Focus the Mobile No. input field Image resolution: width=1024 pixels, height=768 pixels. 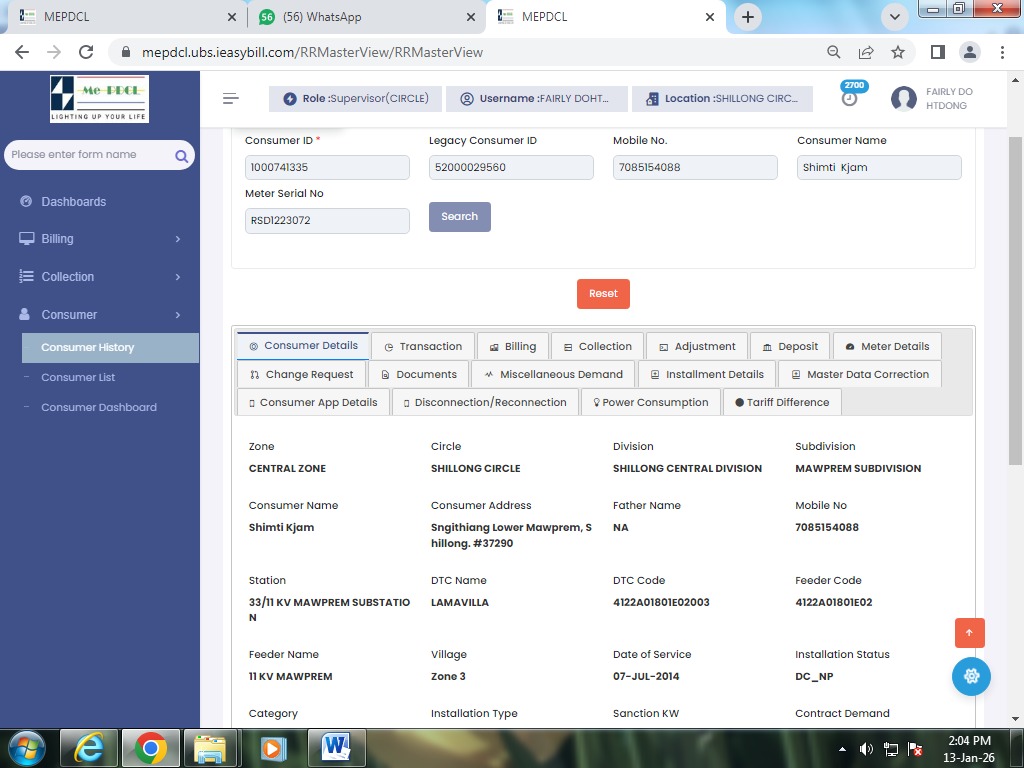(695, 167)
